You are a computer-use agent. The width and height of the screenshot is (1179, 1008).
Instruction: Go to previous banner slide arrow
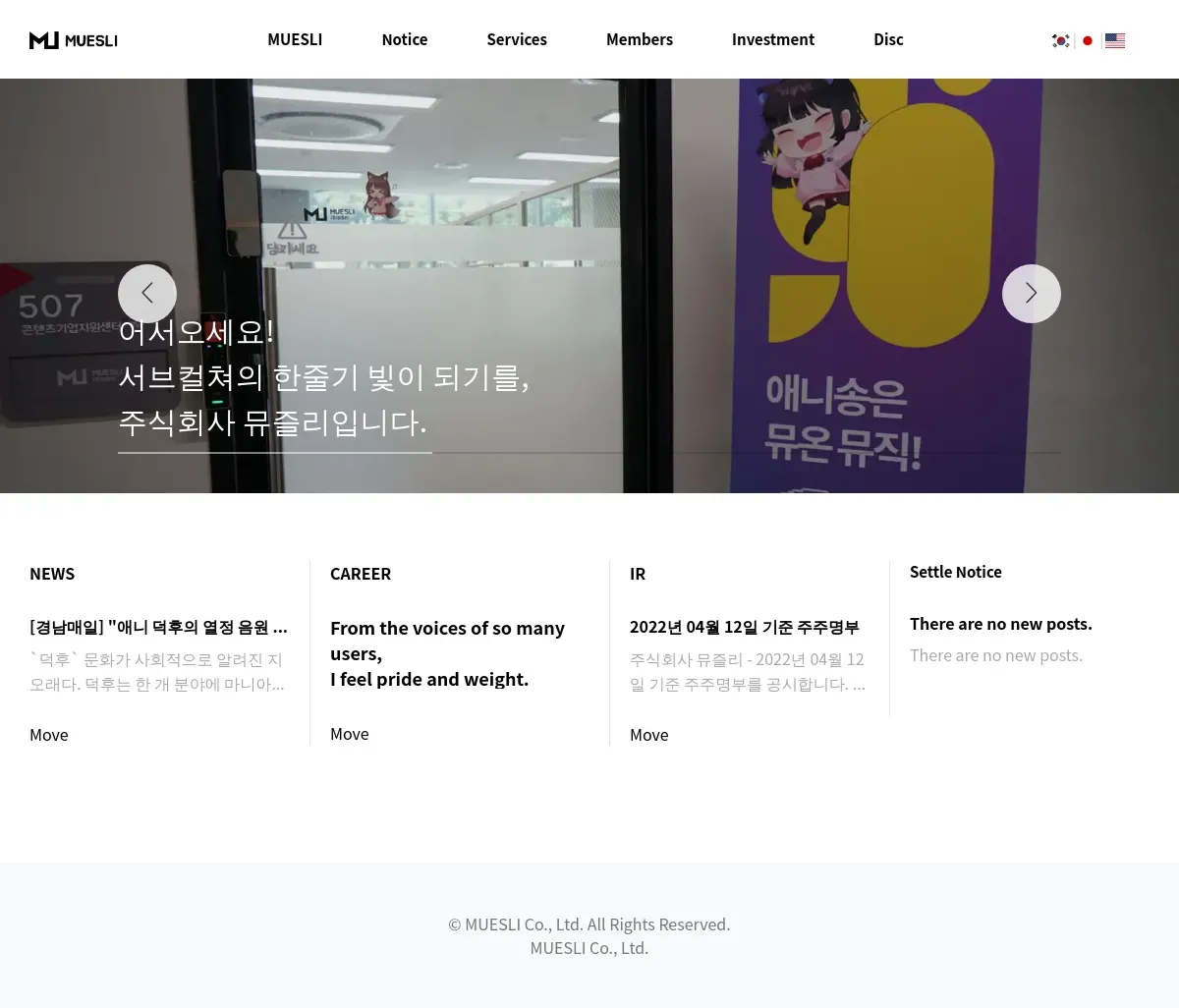click(x=147, y=294)
